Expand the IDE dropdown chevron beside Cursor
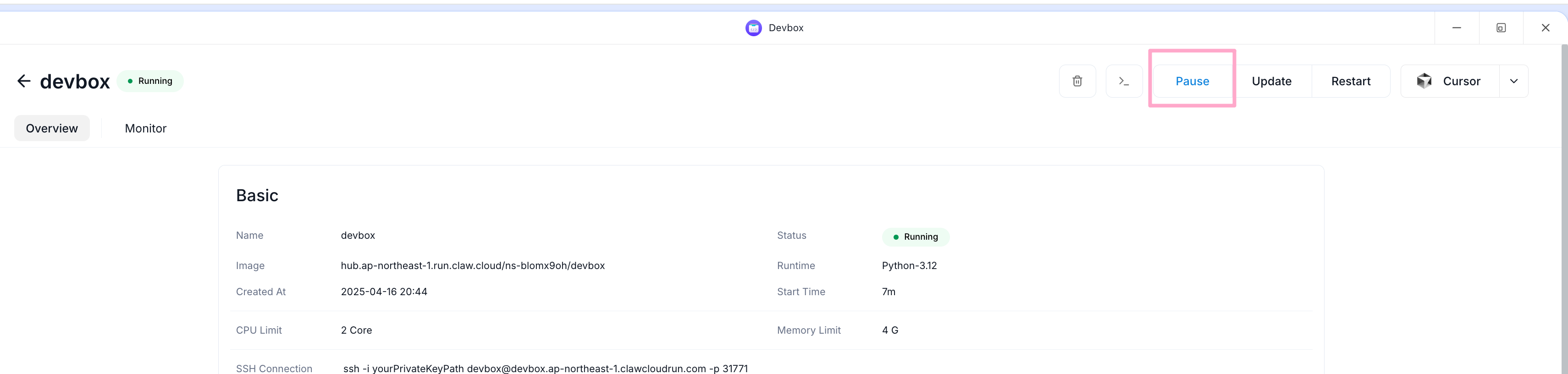The image size is (1568, 374). (x=1513, y=81)
